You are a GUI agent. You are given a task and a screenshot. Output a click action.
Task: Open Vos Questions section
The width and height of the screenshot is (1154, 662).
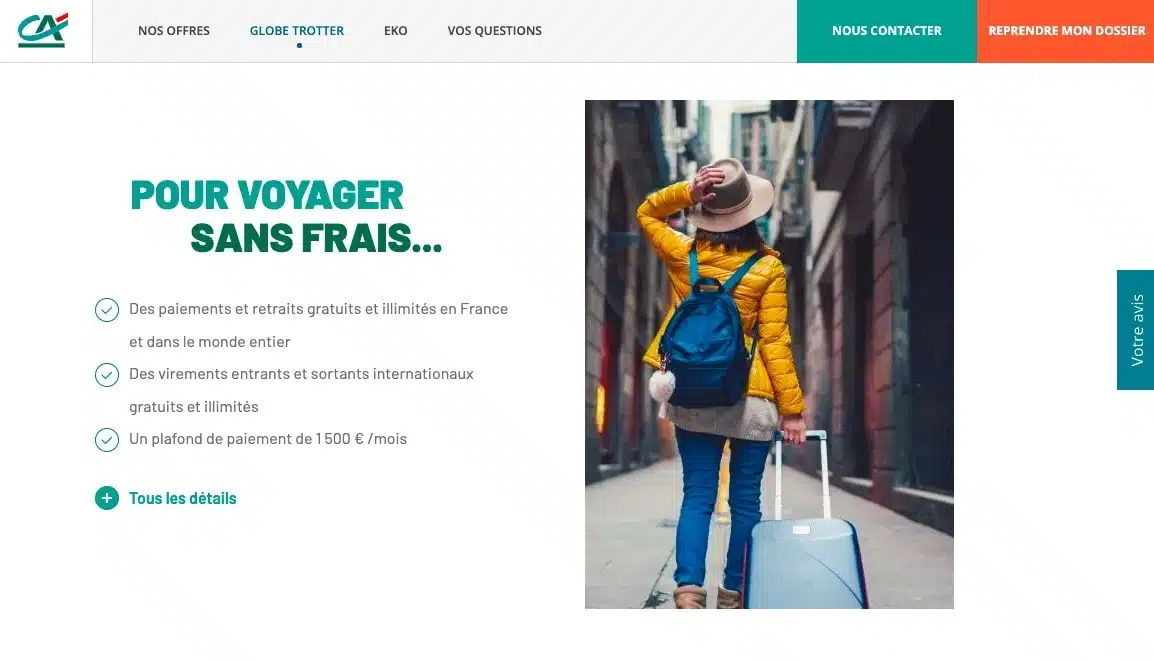pos(495,30)
